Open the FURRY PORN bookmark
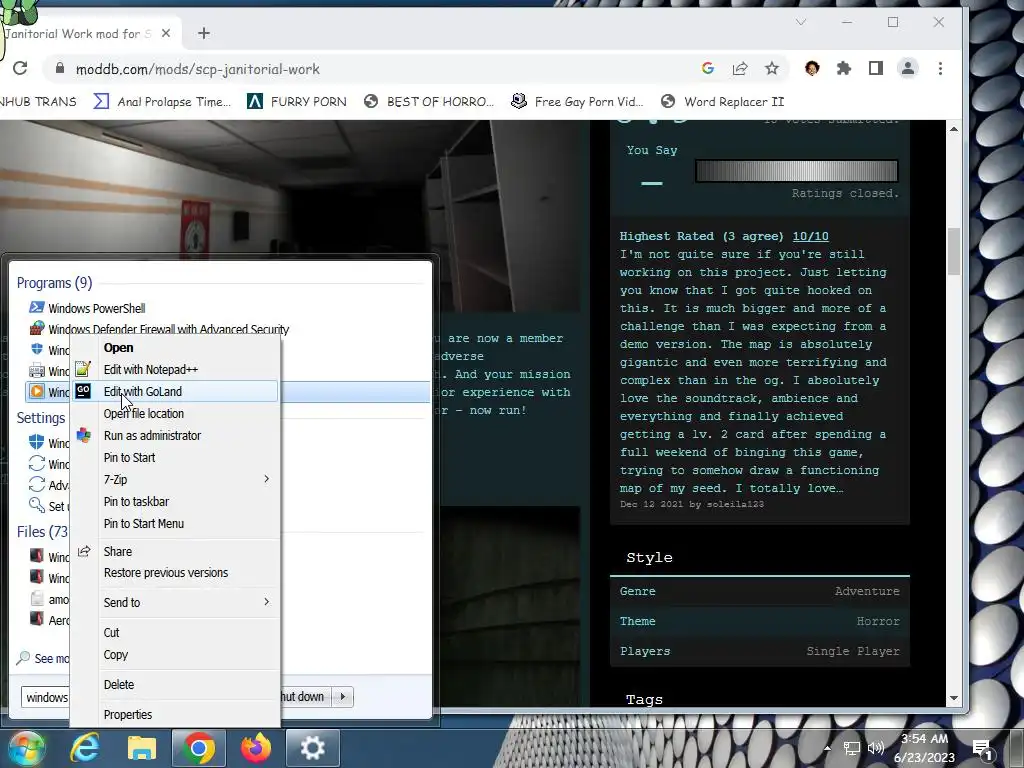 (297, 102)
